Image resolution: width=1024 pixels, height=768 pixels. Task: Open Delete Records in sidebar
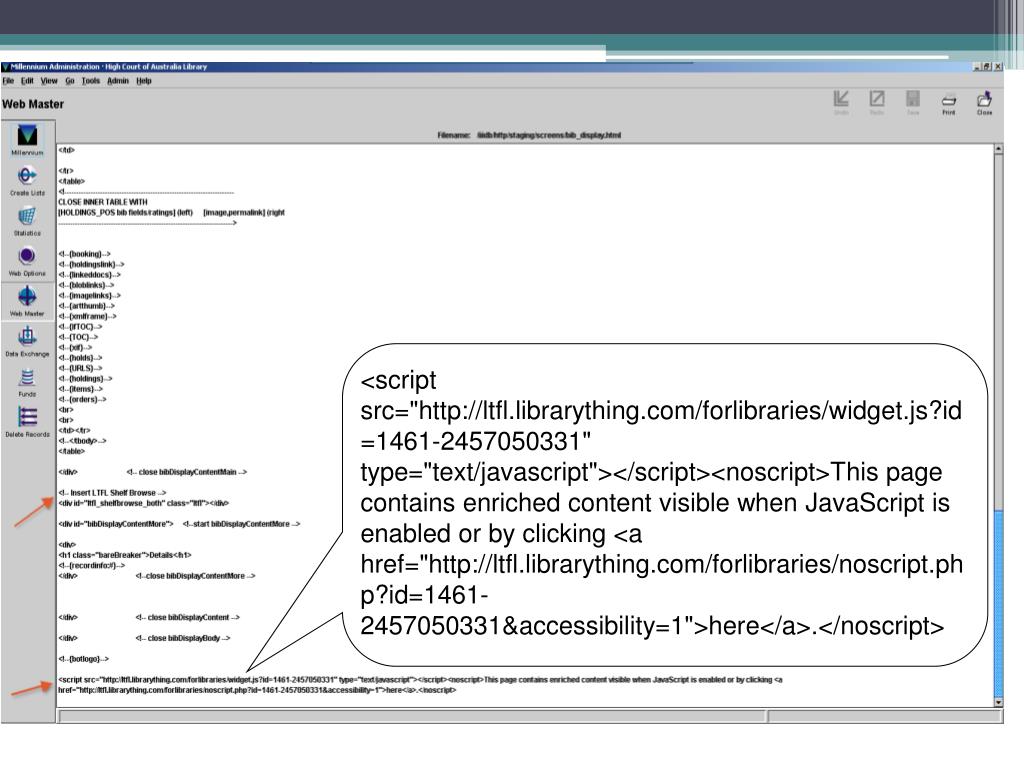(x=27, y=423)
